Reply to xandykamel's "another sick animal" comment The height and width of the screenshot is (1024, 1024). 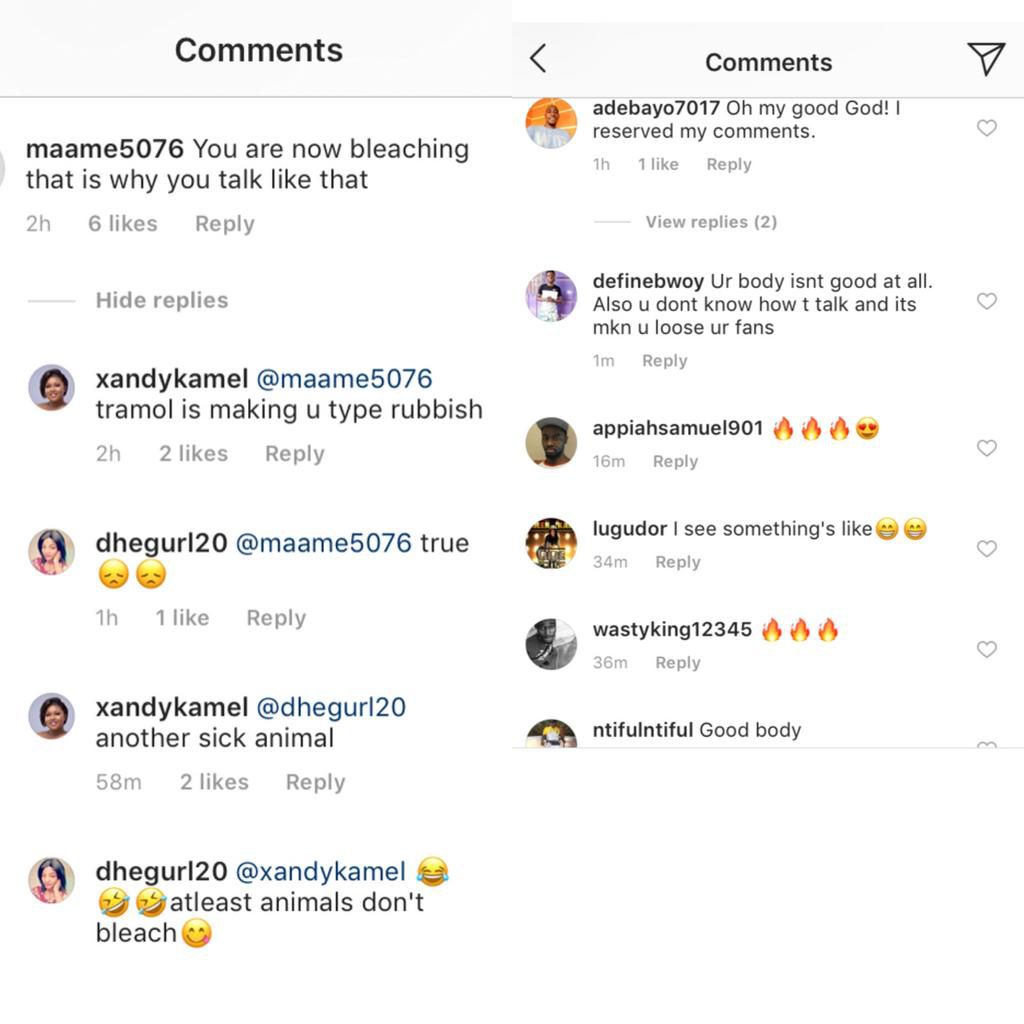[x=315, y=782]
